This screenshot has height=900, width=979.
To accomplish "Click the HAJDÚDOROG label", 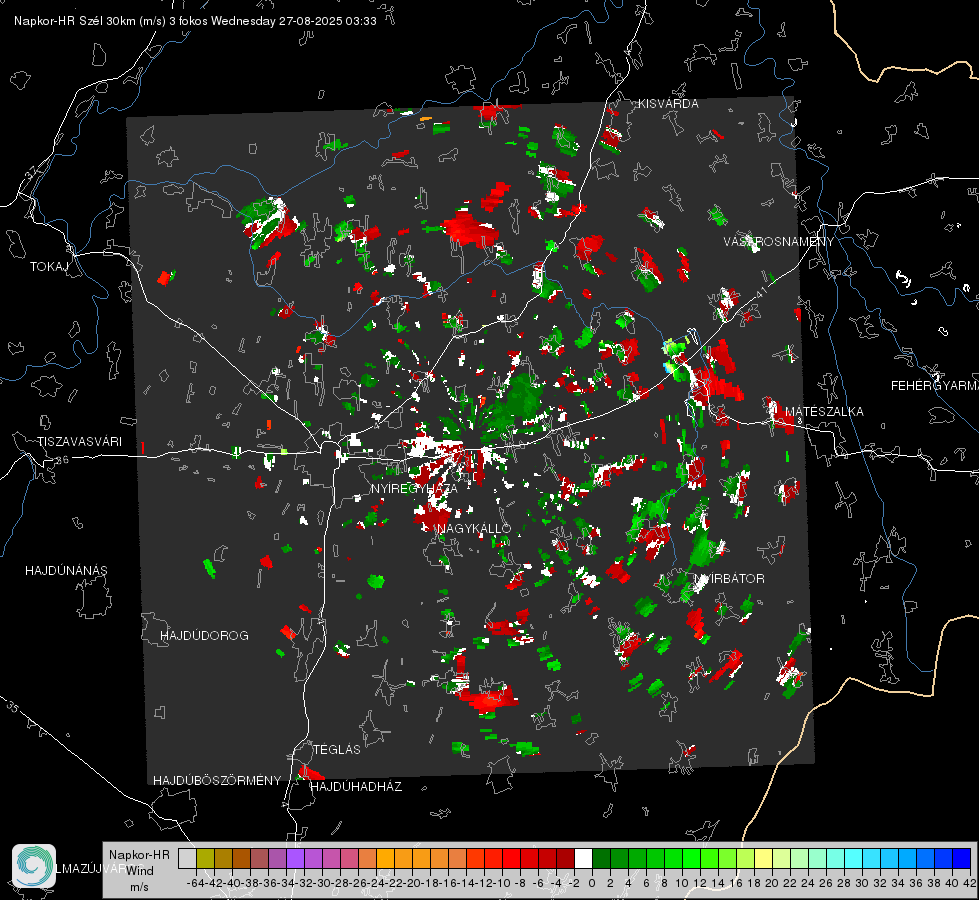I will [204, 635].
